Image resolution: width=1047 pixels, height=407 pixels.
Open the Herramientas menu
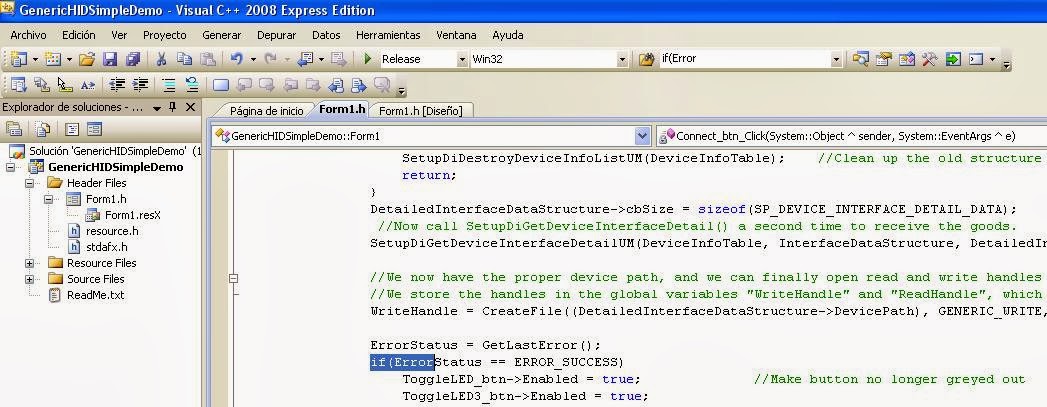pos(389,35)
